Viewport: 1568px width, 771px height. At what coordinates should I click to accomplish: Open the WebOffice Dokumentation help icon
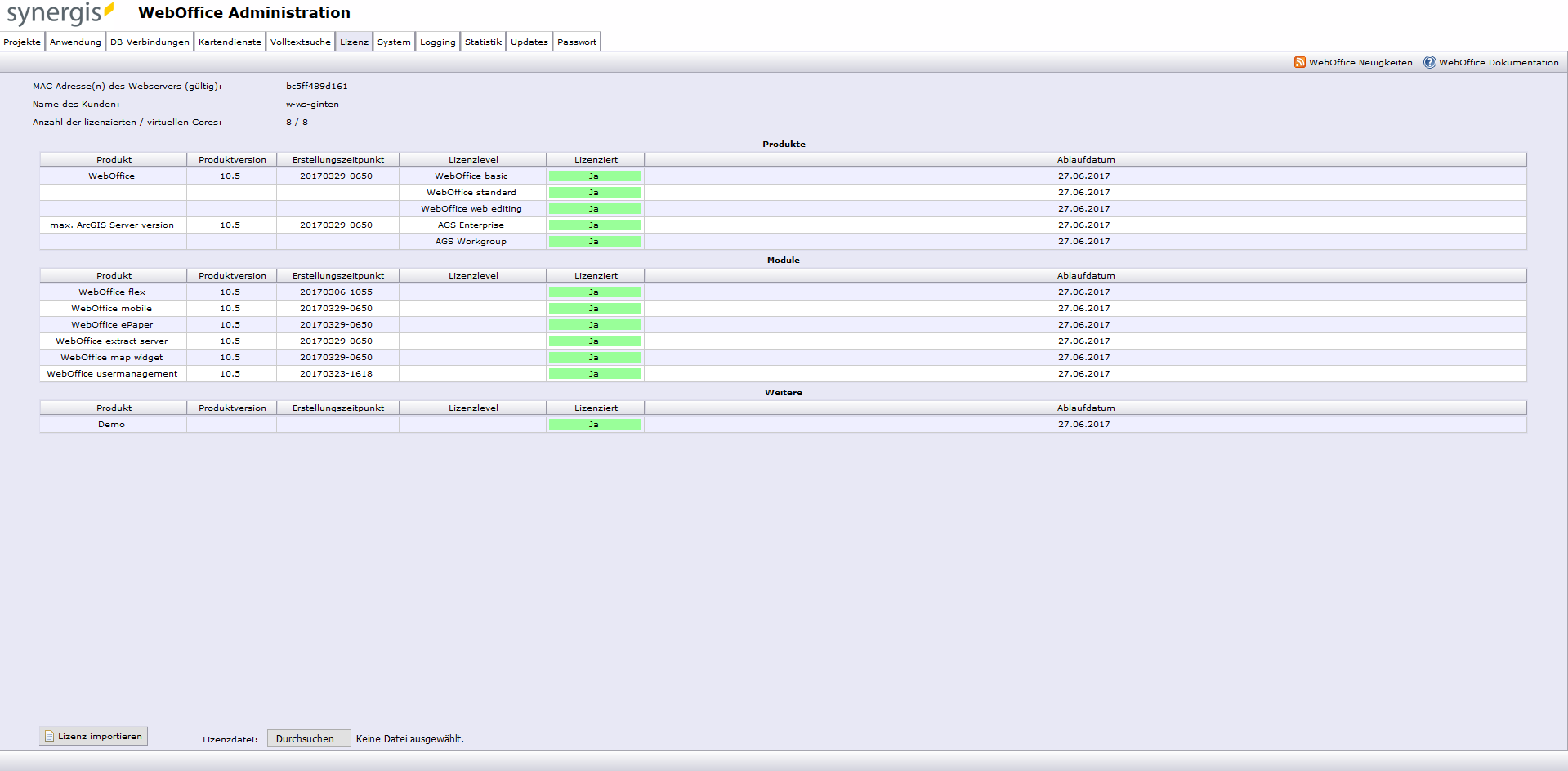(x=1428, y=62)
